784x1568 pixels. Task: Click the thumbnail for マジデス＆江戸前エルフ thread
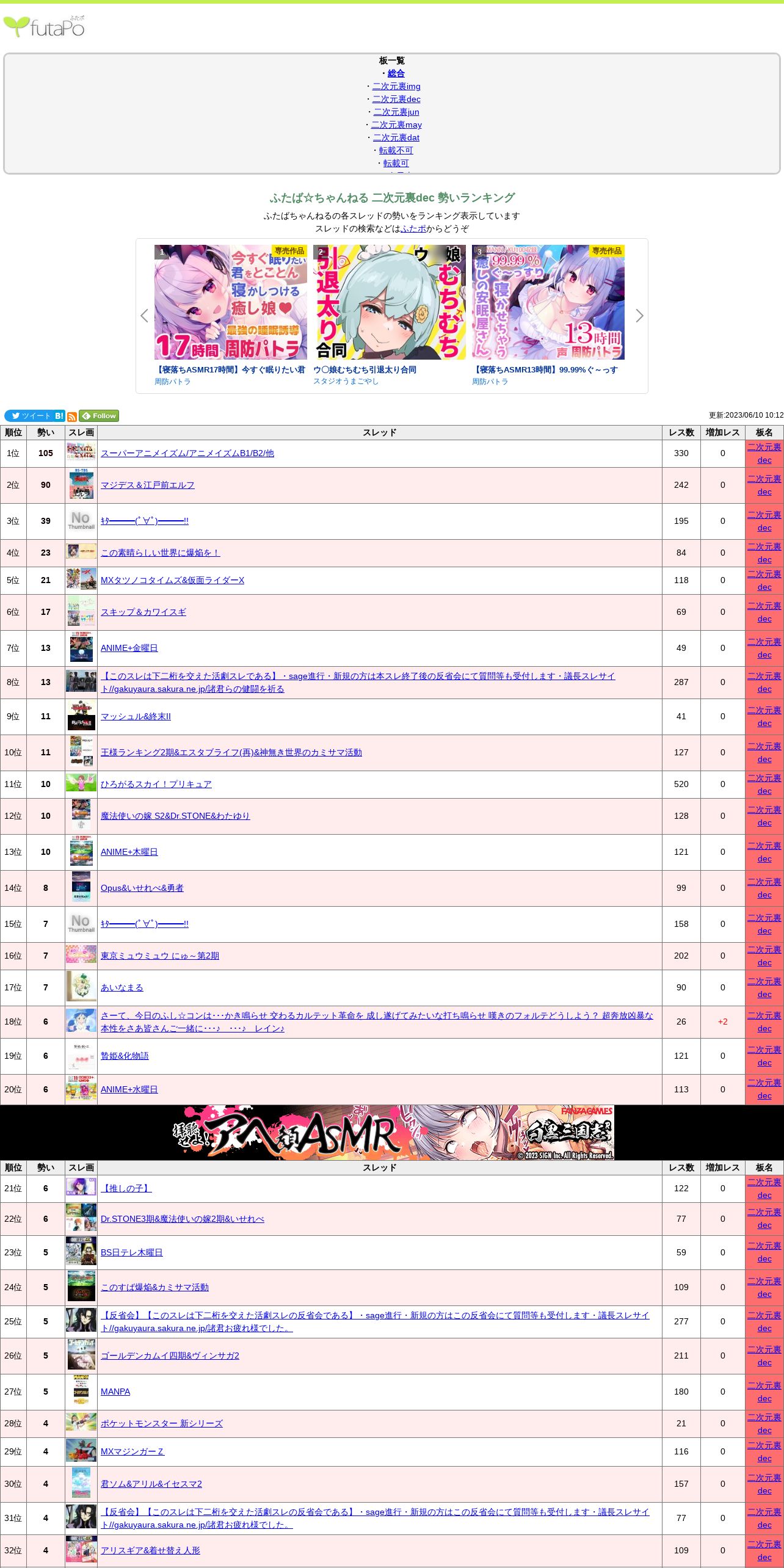(81, 485)
